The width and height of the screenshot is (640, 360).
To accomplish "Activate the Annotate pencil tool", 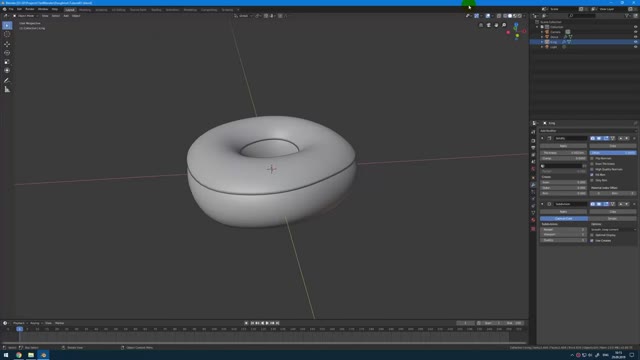I will tap(7, 80).
